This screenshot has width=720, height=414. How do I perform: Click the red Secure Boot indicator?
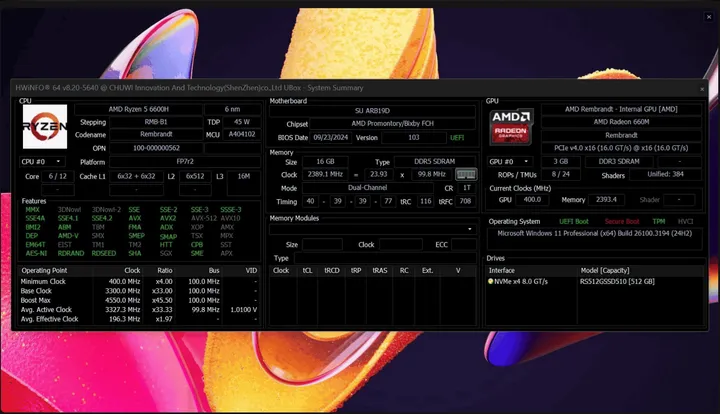click(x=622, y=222)
